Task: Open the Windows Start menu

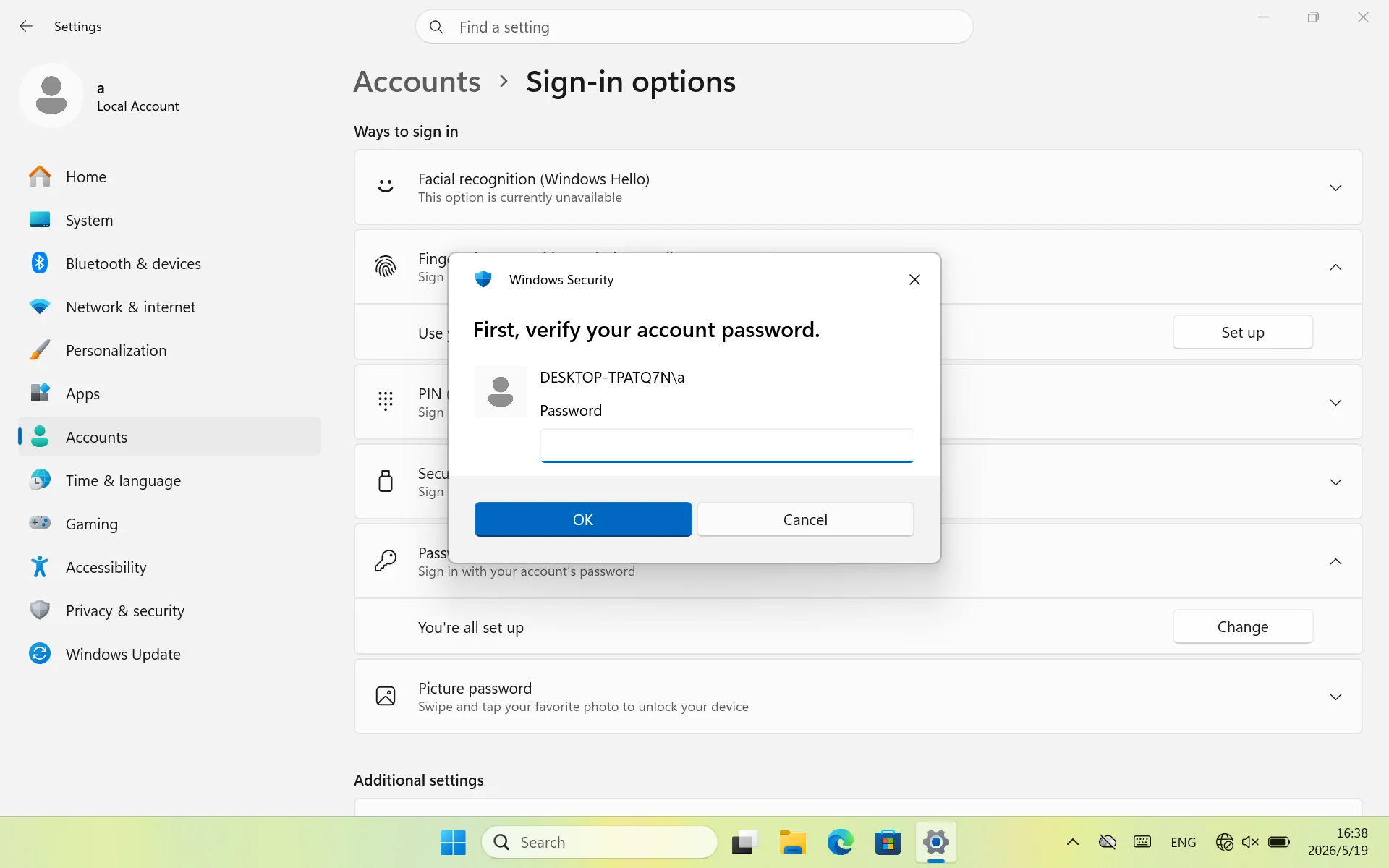Action: coord(454,842)
